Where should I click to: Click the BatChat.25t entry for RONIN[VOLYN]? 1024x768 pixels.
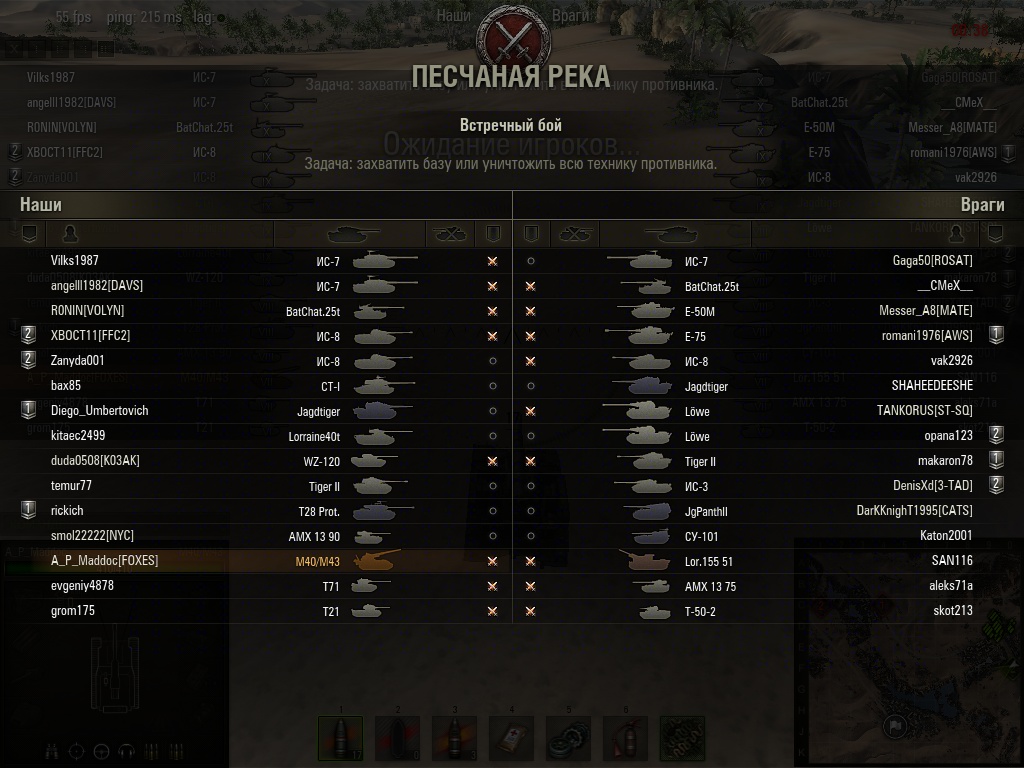click(x=313, y=312)
